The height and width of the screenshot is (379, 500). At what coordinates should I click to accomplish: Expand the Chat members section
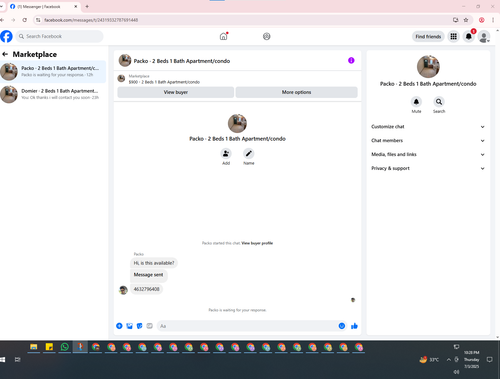click(x=428, y=141)
